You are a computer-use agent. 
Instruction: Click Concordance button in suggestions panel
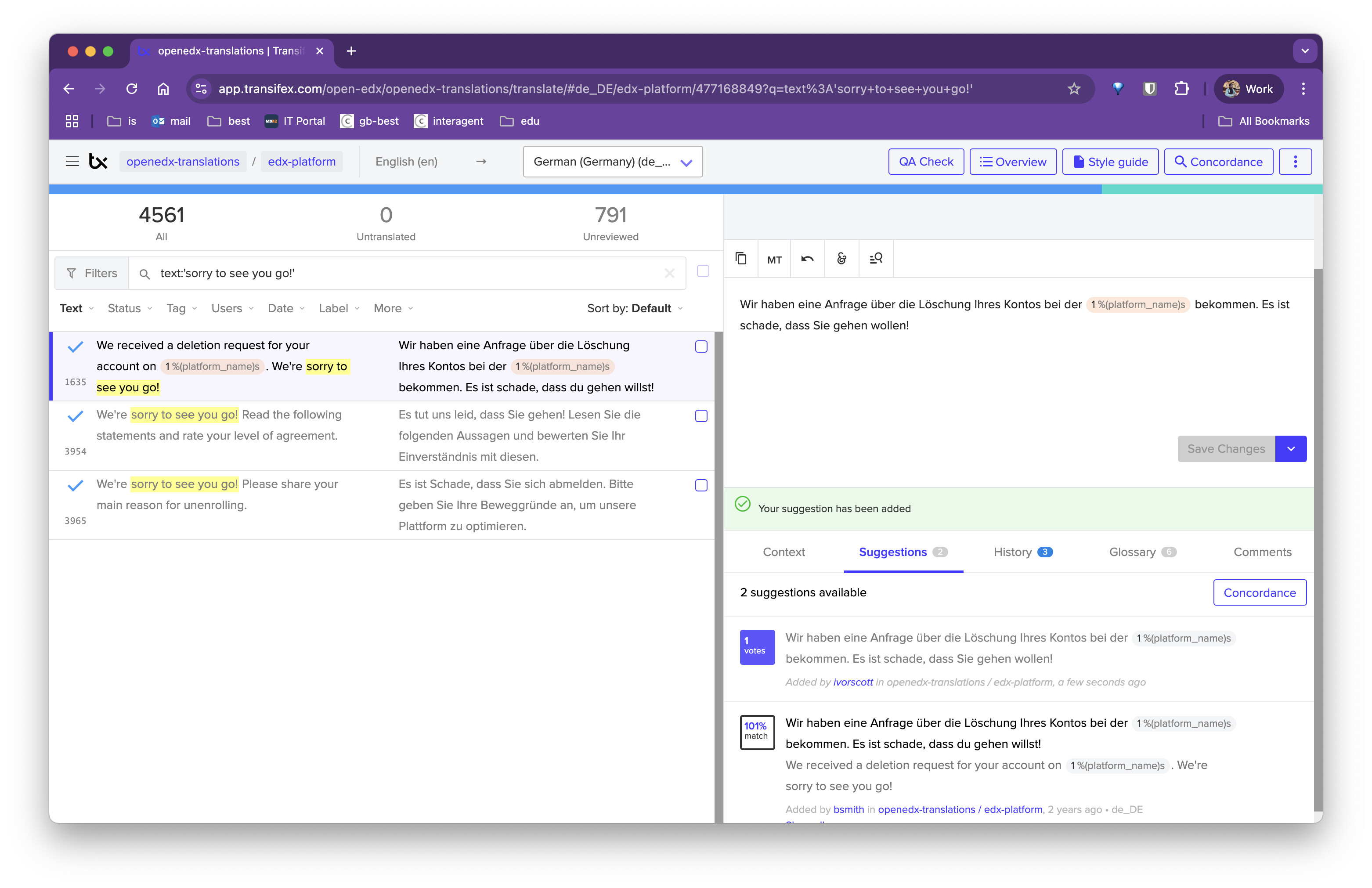[1260, 593]
